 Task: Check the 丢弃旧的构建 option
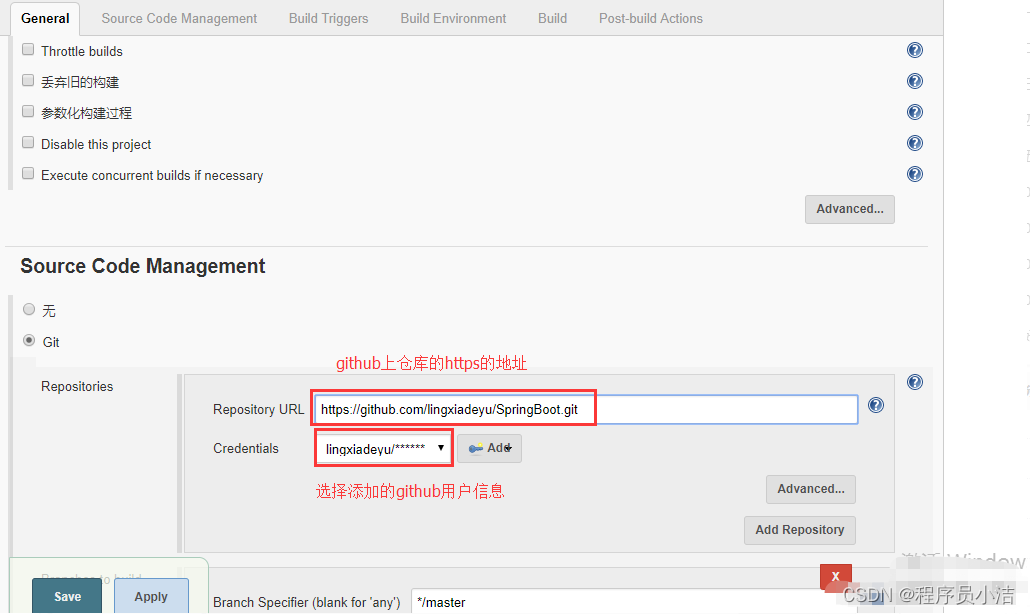tap(28, 80)
